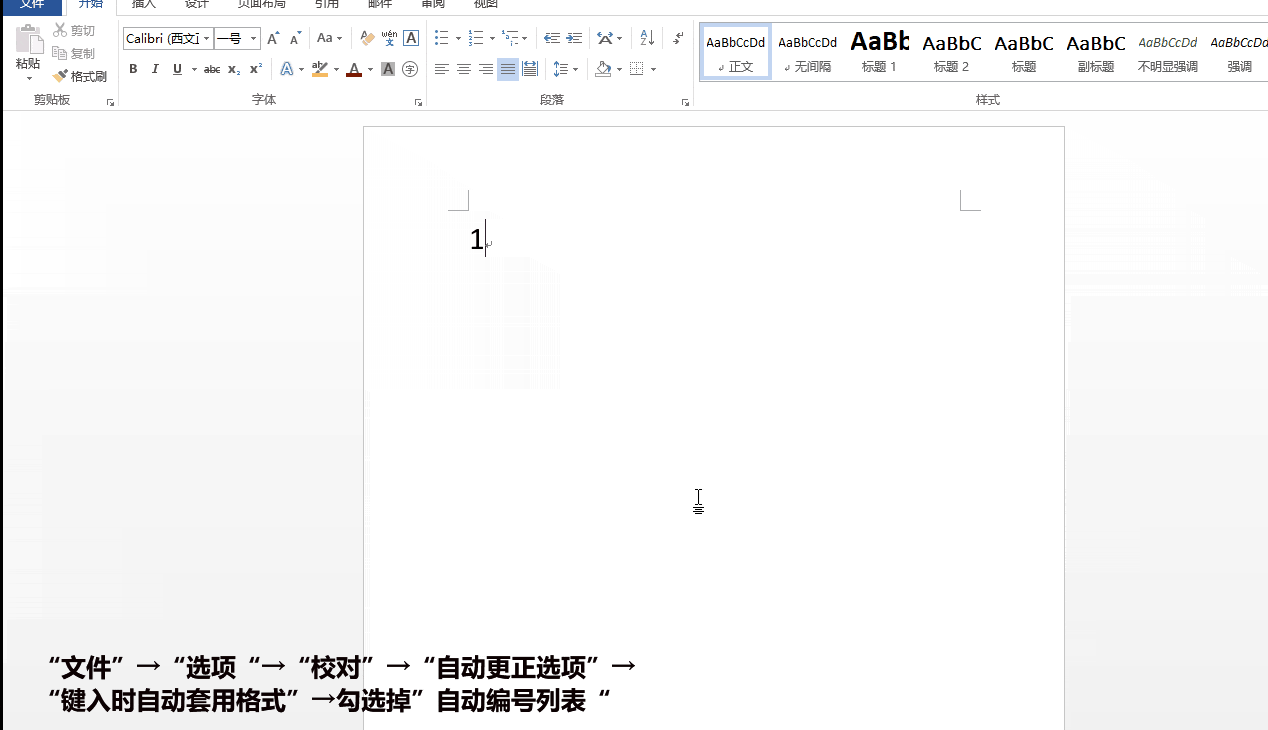Open the Change Case (Aa) dropdown
Viewport: 1268px width, 730px height.
pyautogui.click(x=329, y=39)
